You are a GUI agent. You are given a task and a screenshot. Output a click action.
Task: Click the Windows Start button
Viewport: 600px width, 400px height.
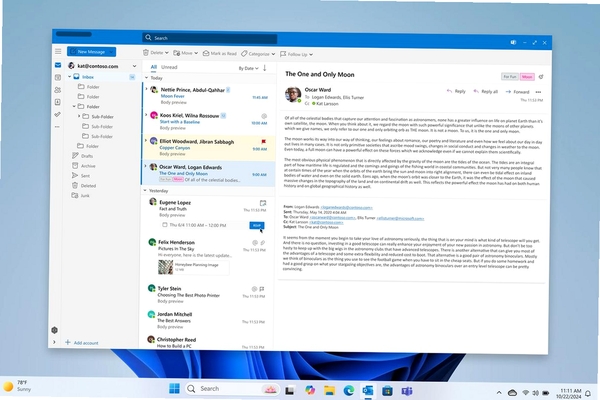coord(174,389)
